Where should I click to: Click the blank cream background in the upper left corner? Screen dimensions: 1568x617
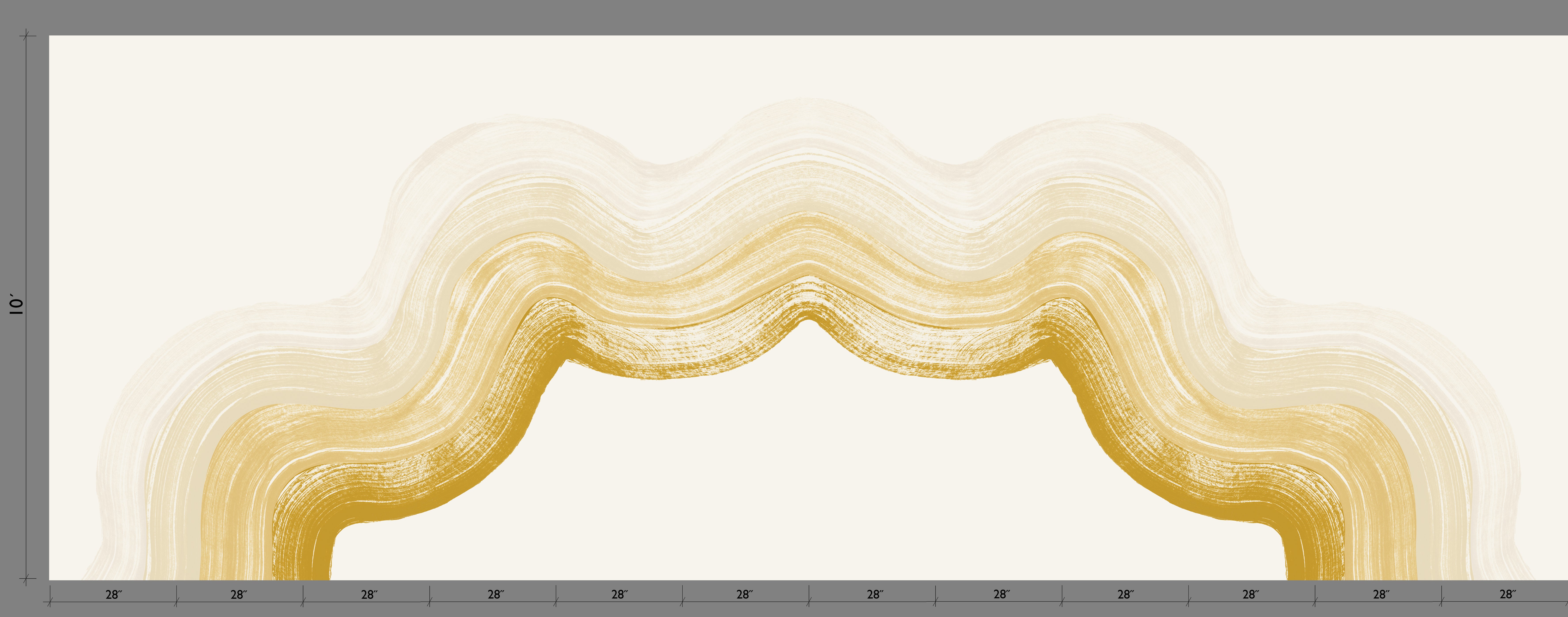click(152, 91)
